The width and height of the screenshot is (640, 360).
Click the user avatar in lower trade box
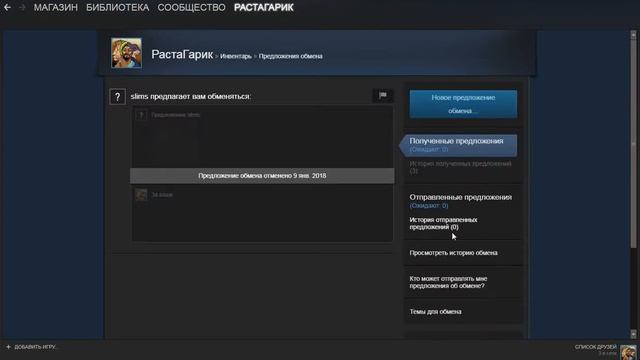(141, 195)
